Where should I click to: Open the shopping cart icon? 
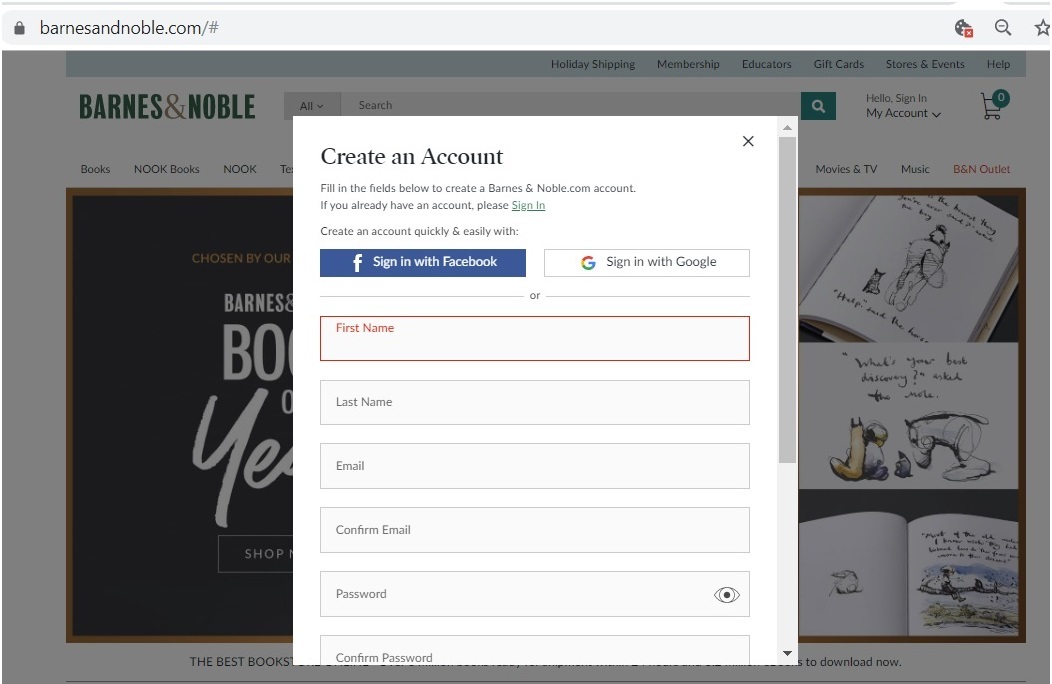click(993, 105)
